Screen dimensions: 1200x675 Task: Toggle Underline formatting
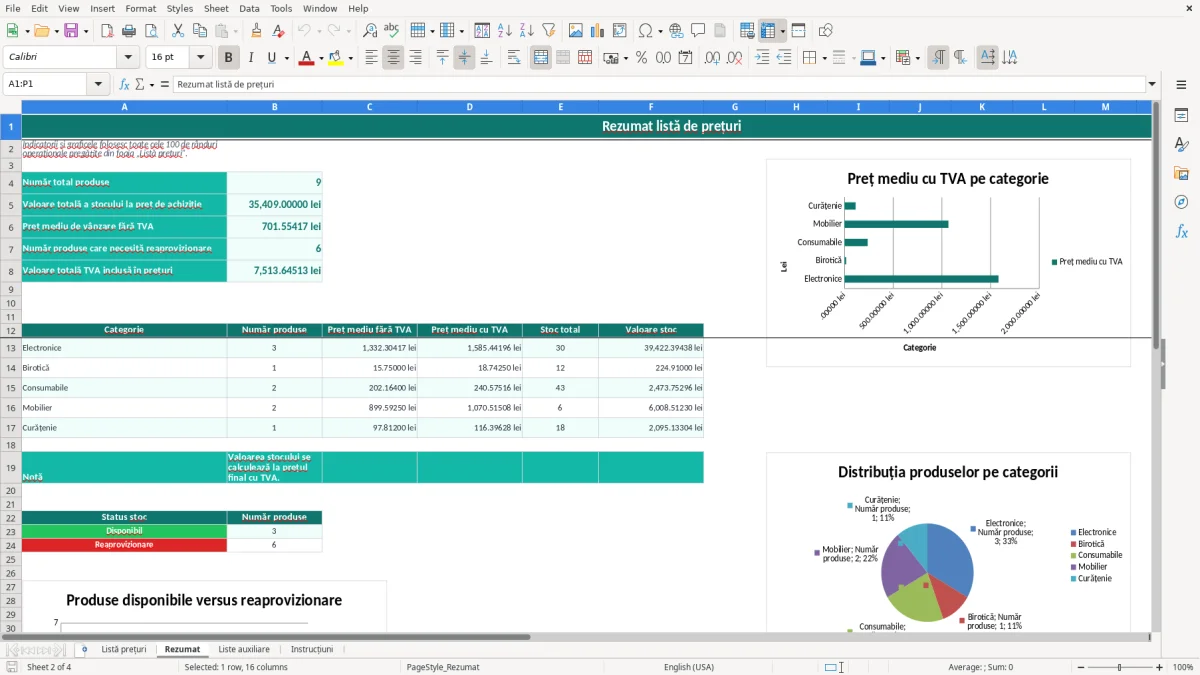272,58
